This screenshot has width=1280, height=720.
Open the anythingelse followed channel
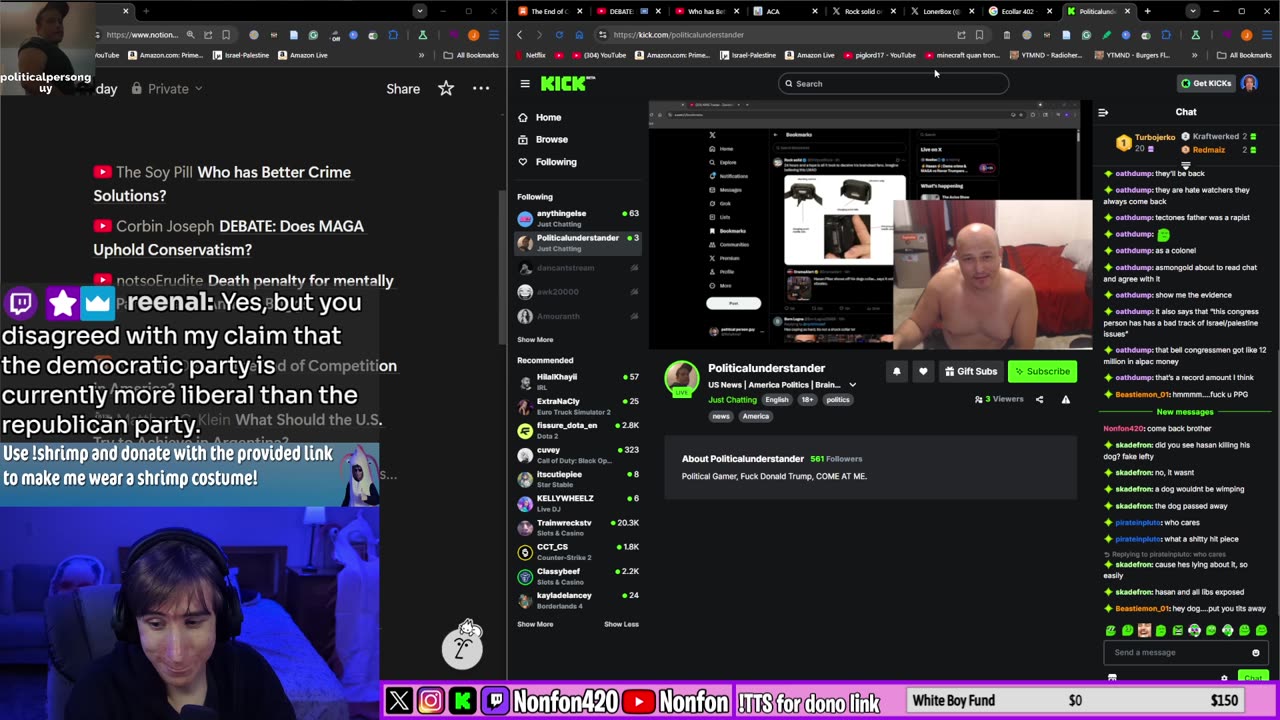pyautogui.click(x=577, y=217)
